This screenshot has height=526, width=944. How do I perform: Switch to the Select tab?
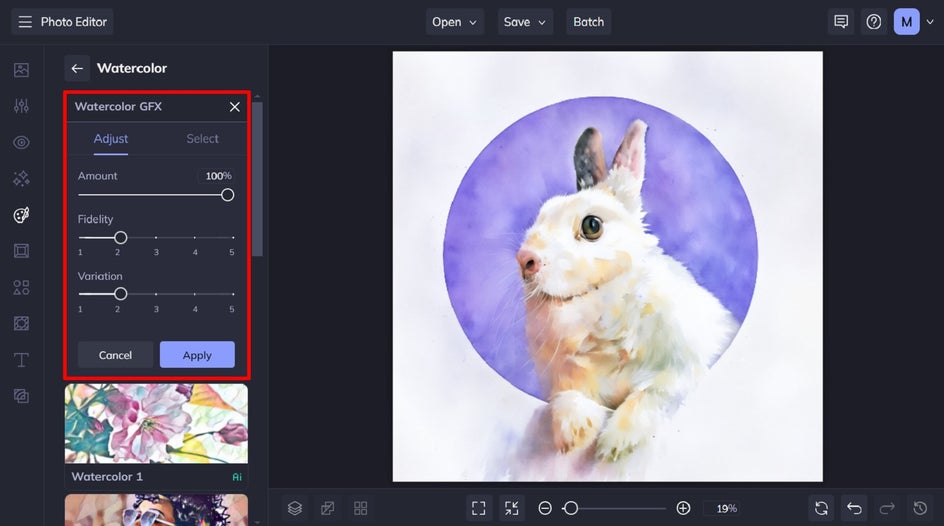coord(202,139)
